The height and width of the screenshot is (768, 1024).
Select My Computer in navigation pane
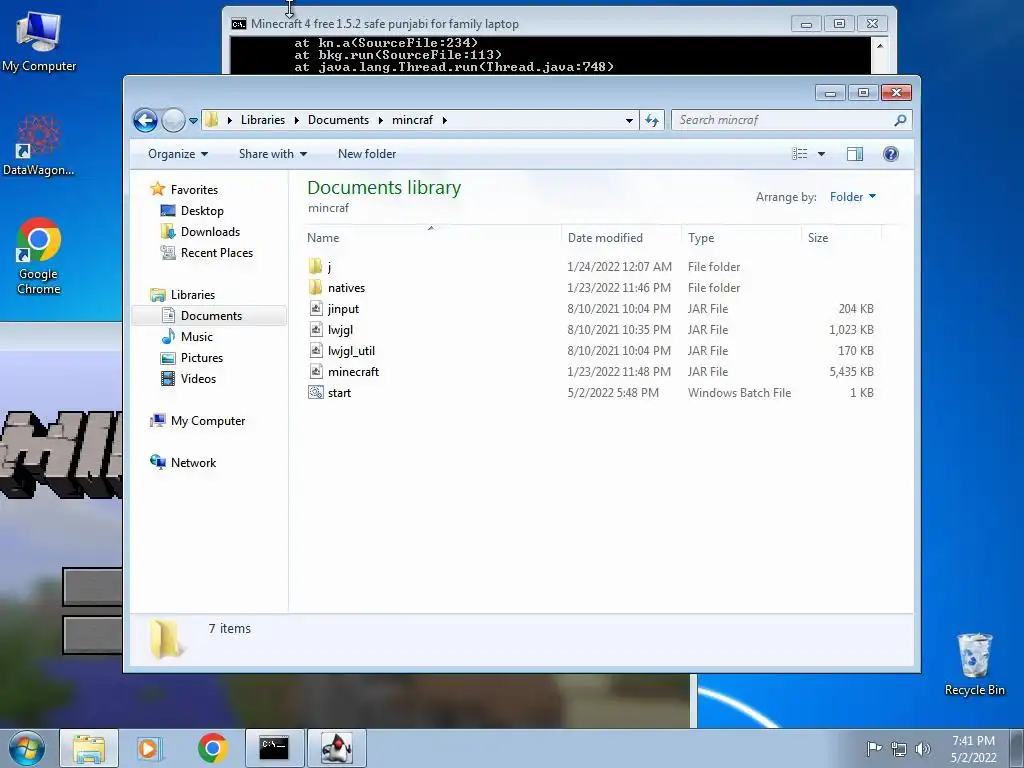point(208,421)
